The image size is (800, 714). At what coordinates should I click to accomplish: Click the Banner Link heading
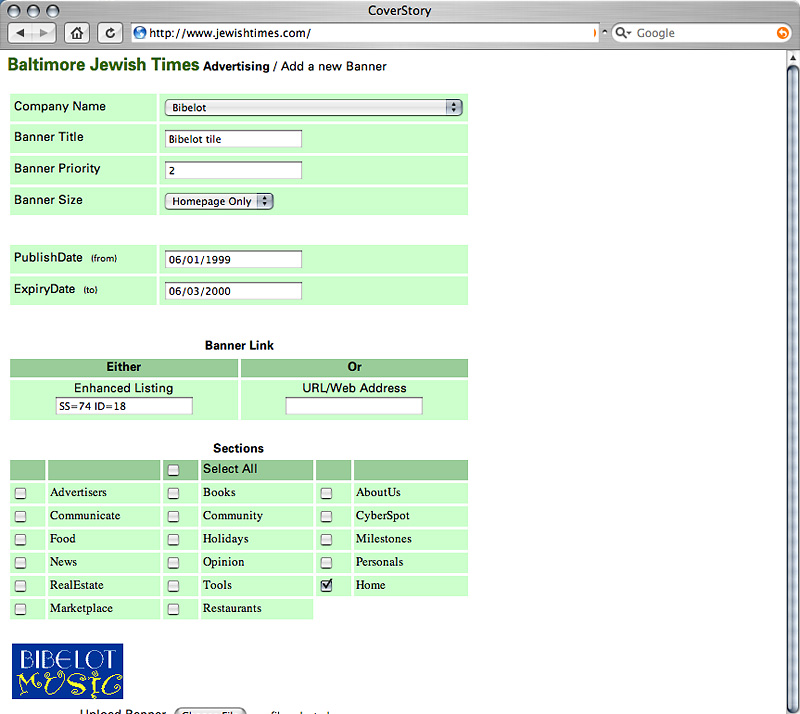239,346
